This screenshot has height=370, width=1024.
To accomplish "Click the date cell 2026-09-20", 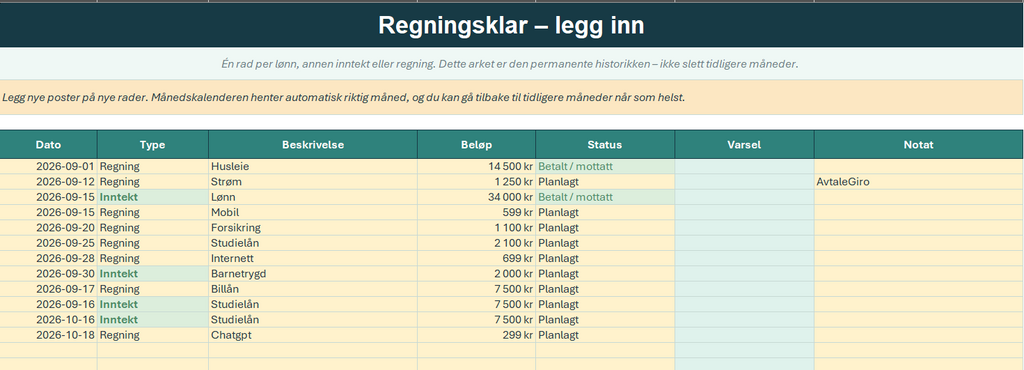I will point(48,228).
